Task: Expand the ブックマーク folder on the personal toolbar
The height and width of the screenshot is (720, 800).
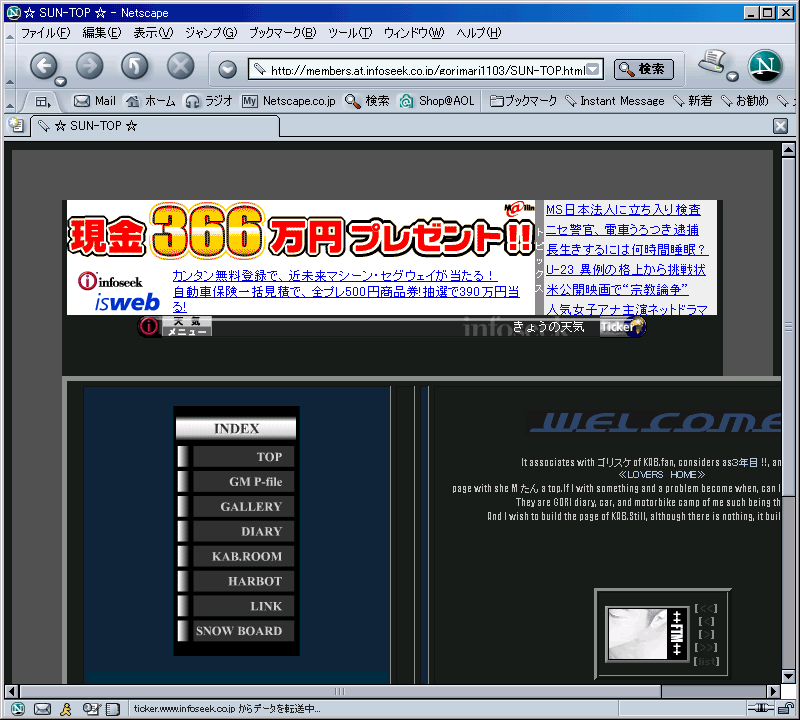Action: click(x=523, y=101)
